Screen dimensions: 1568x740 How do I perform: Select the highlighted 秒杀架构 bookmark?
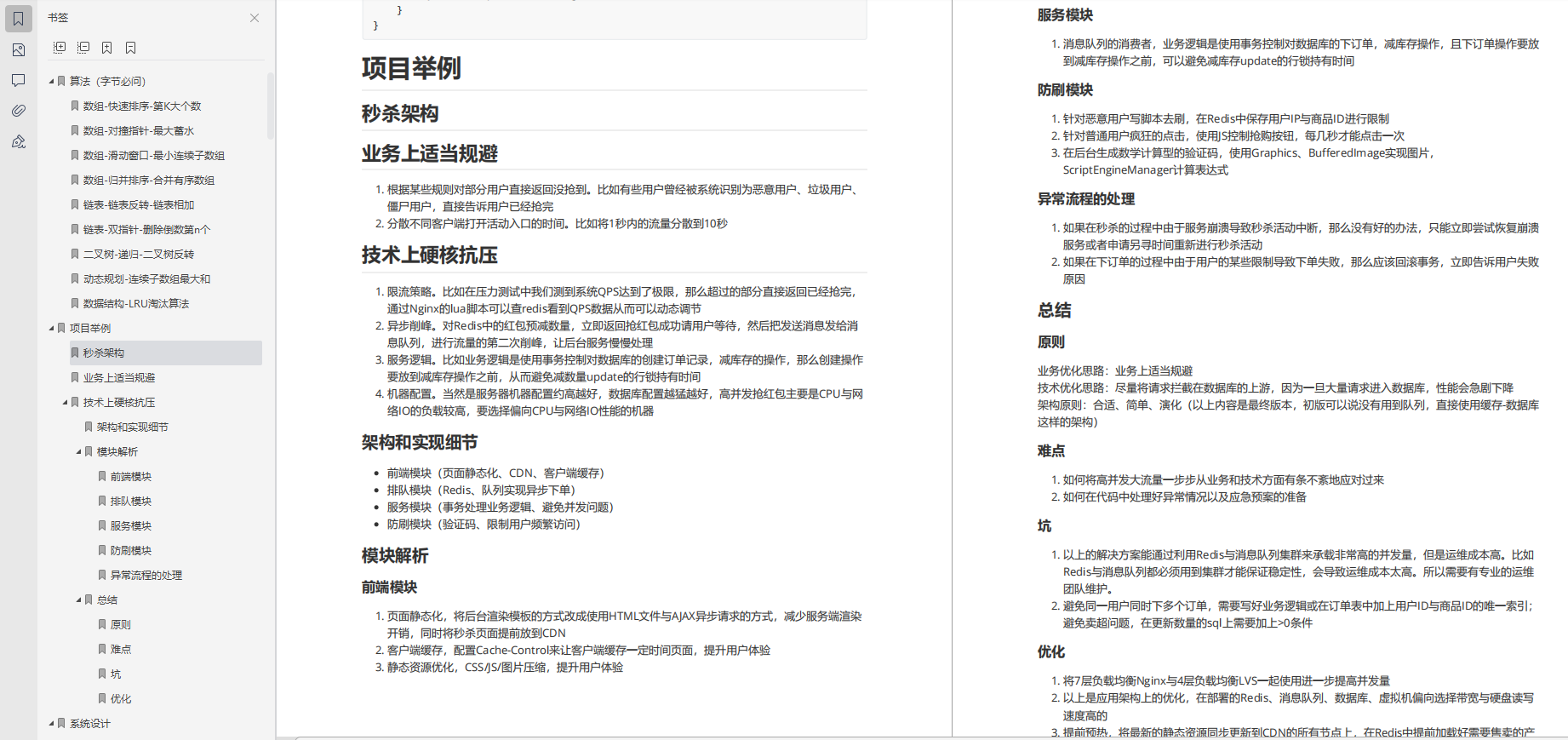(x=164, y=353)
